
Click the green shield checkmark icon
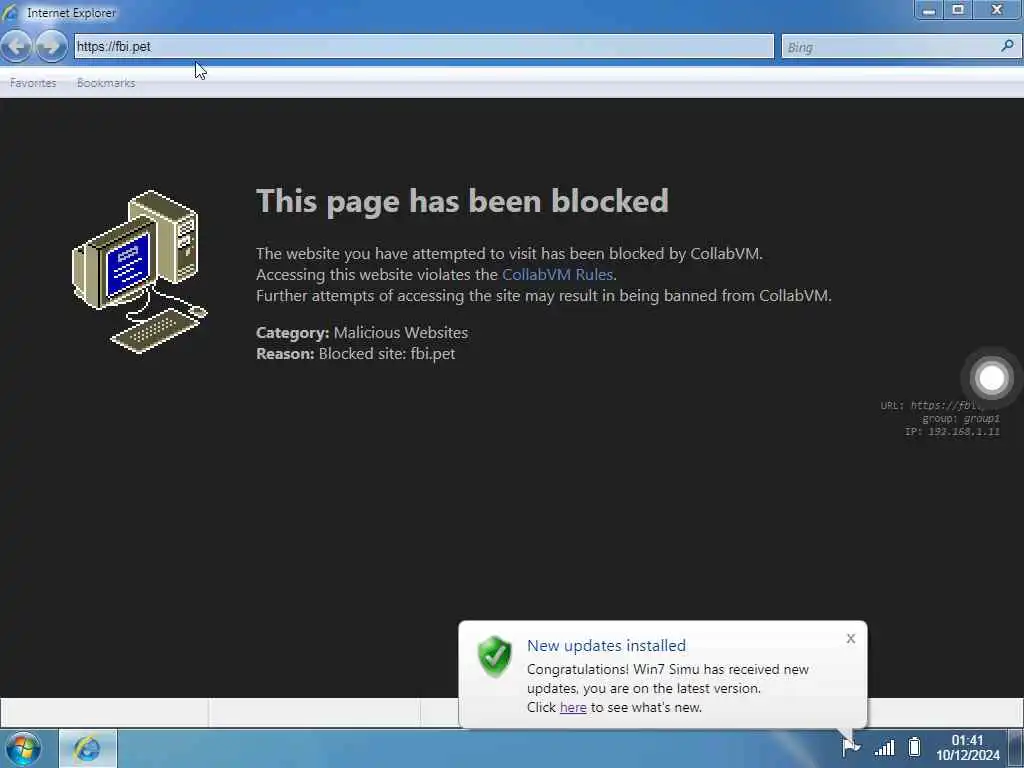click(x=494, y=656)
